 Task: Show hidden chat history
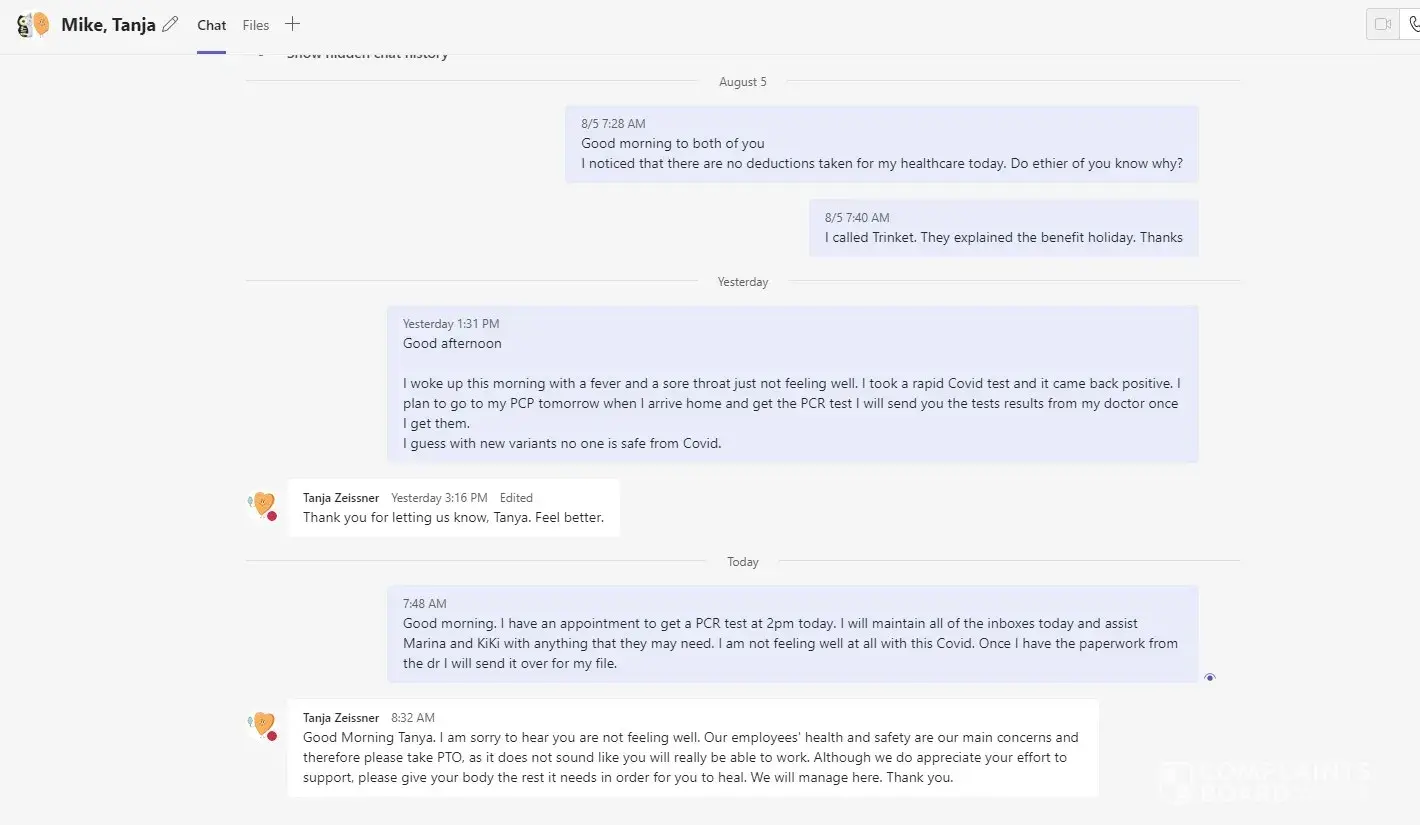(367, 54)
